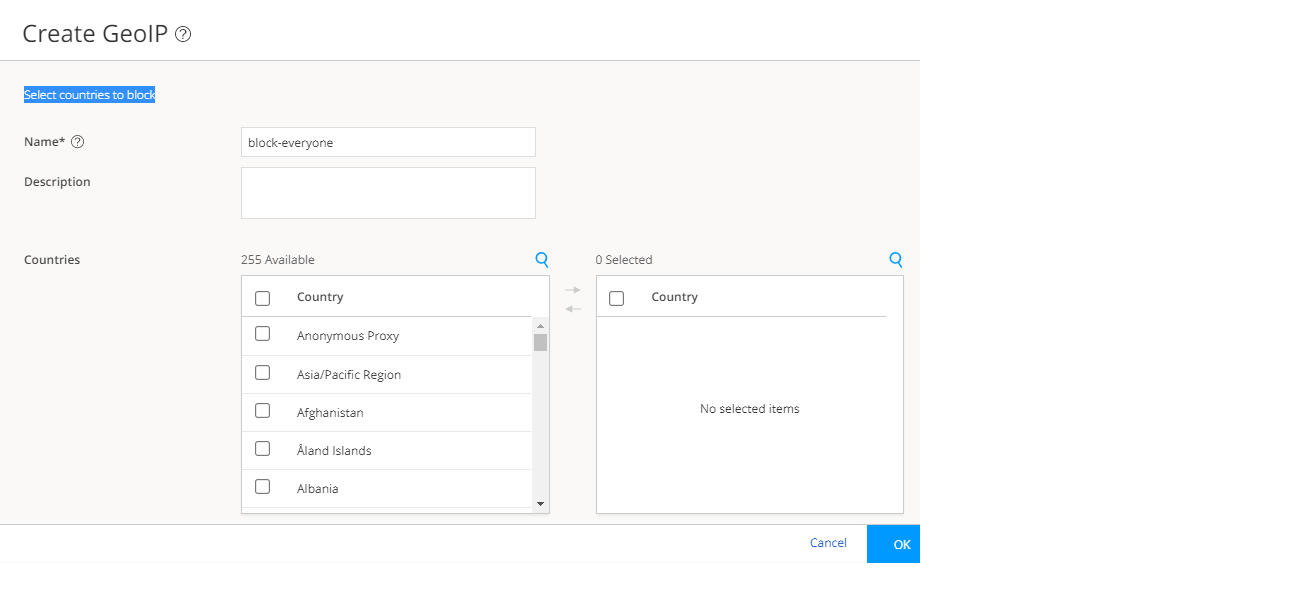Select the Afghanistan checkbox
The height and width of the screenshot is (594, 1303).
click(263, 410)
